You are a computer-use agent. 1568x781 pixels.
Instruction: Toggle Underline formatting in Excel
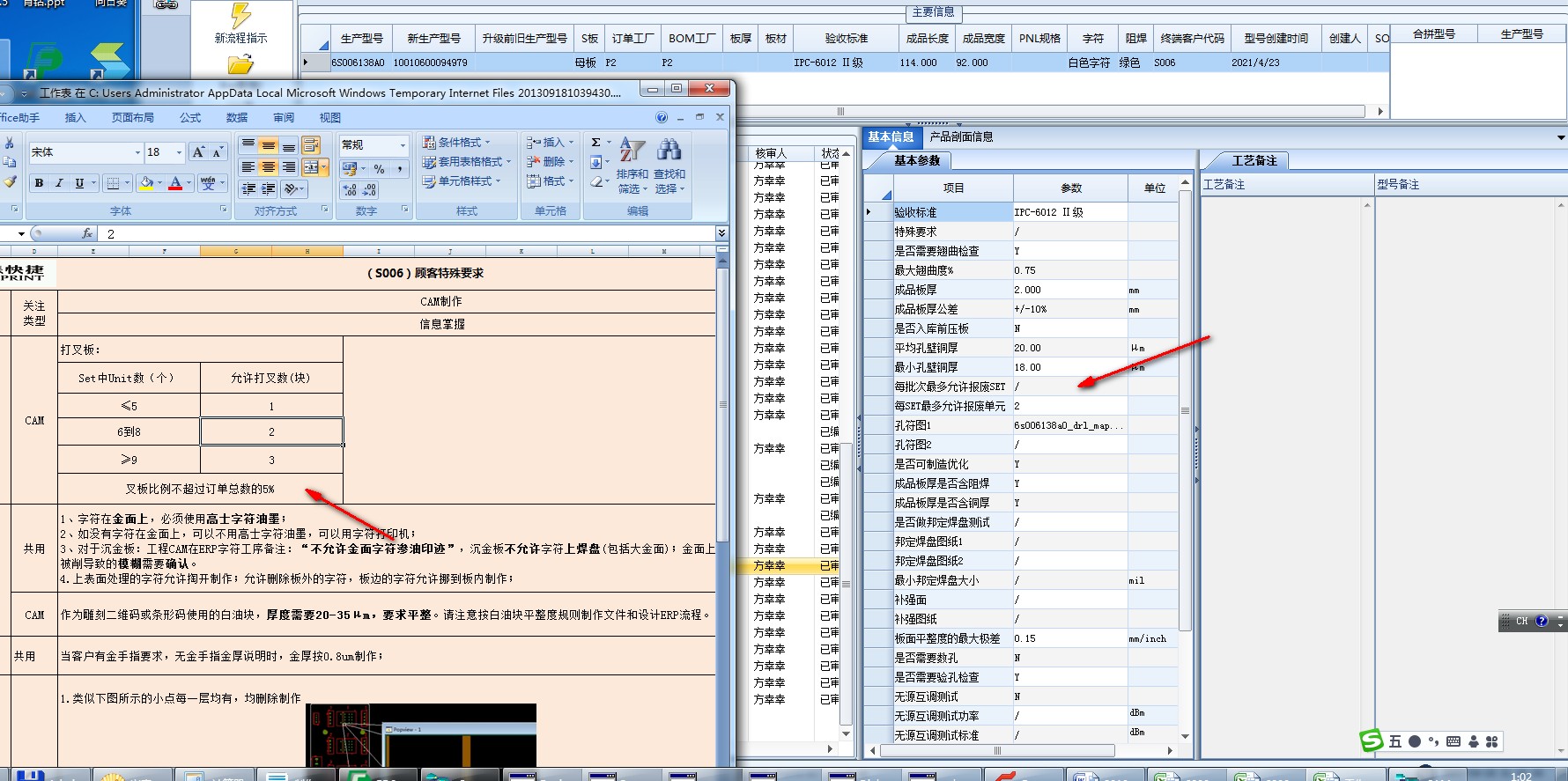click(x=79, y=183)
